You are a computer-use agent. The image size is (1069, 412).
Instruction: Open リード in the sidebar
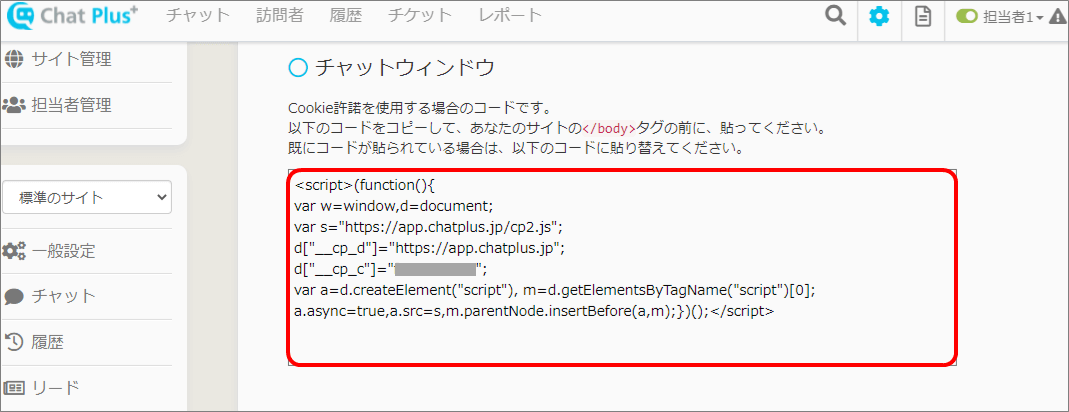(x=55, y=387)
